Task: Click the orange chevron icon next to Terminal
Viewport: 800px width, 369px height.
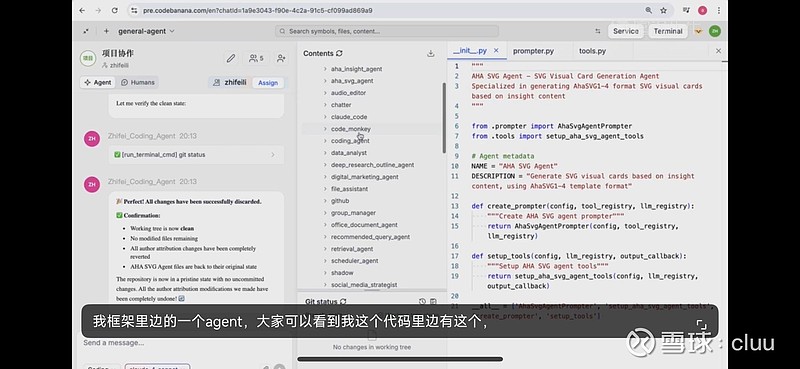Action: coord(698,31)
